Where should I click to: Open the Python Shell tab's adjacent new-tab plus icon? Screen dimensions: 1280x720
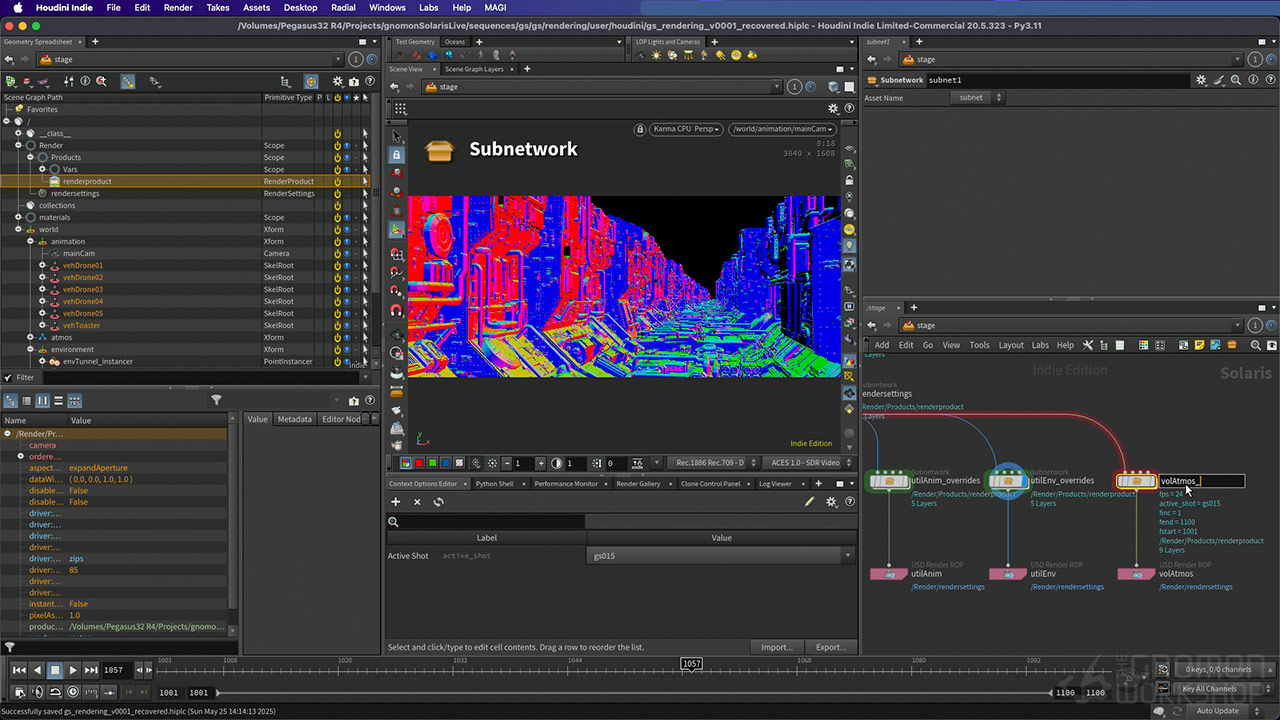click(818, 482)
